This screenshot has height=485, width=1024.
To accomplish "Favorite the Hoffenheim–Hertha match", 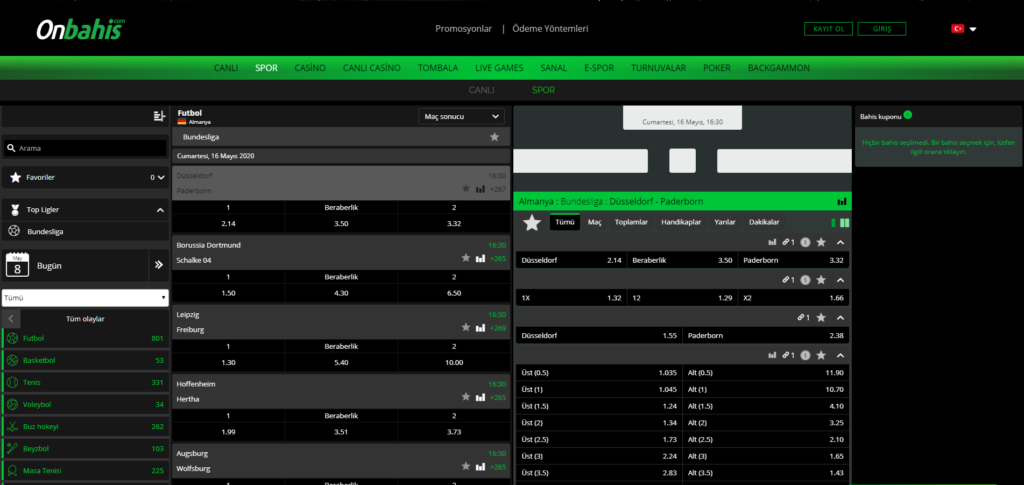I will (466, 397).
